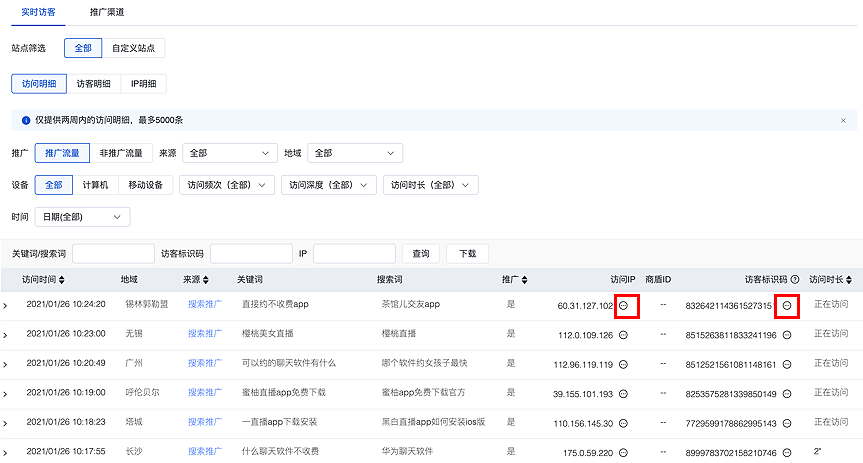Click the 搜索推广 link in the 无锡 row
Image resolution: width=863 pixels, height=463 pixels.
[x=204, y=334]
